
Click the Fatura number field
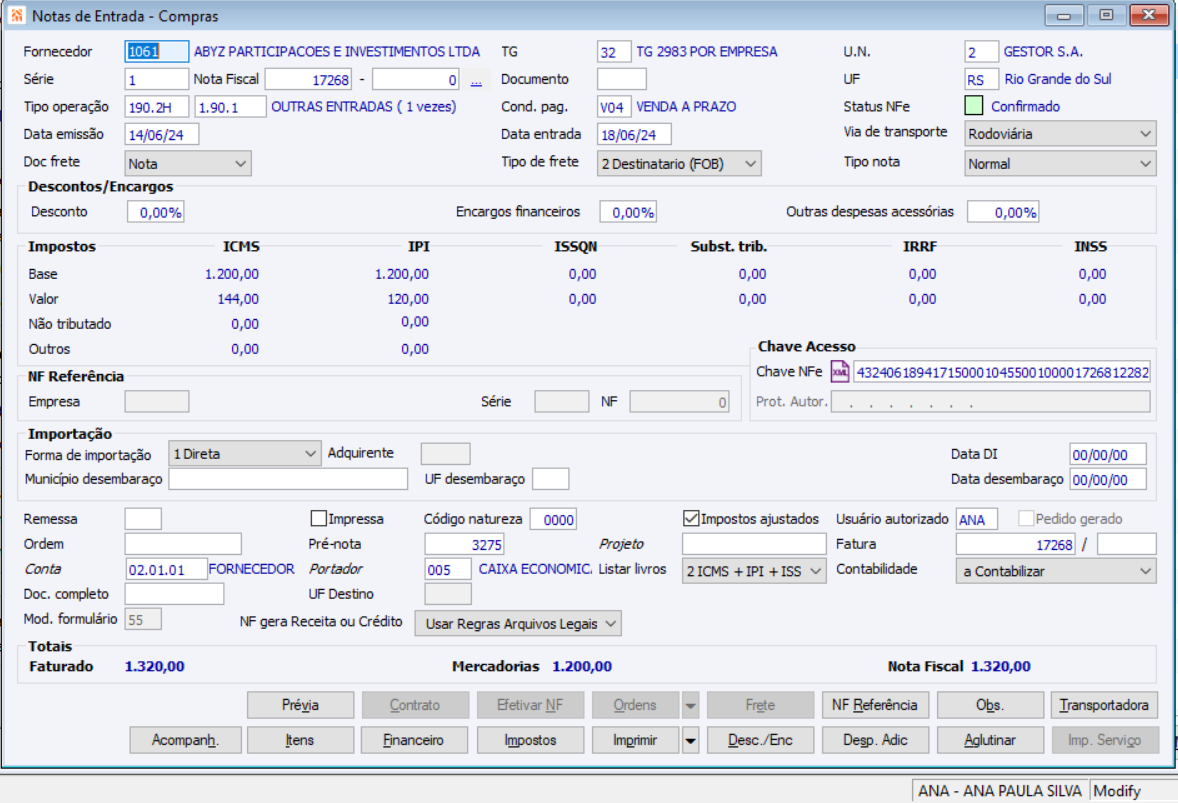point(1016,544)
